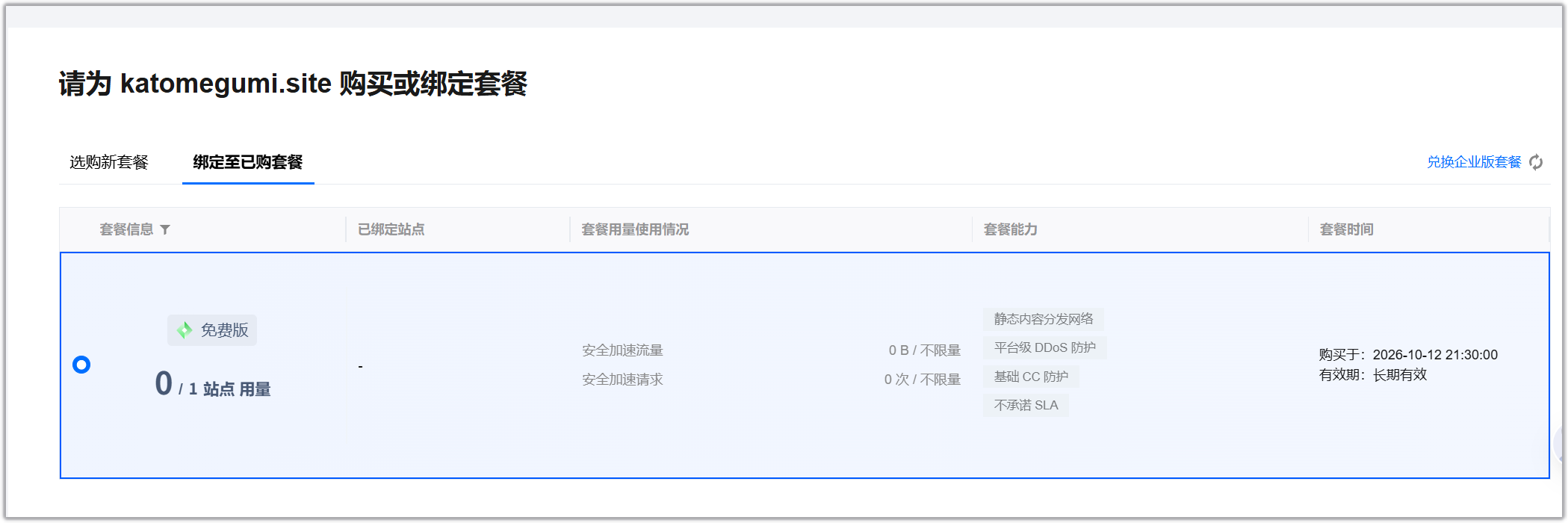
Task: Click the 安全加速请求 usage row
Action: click(x=771, y=380)
